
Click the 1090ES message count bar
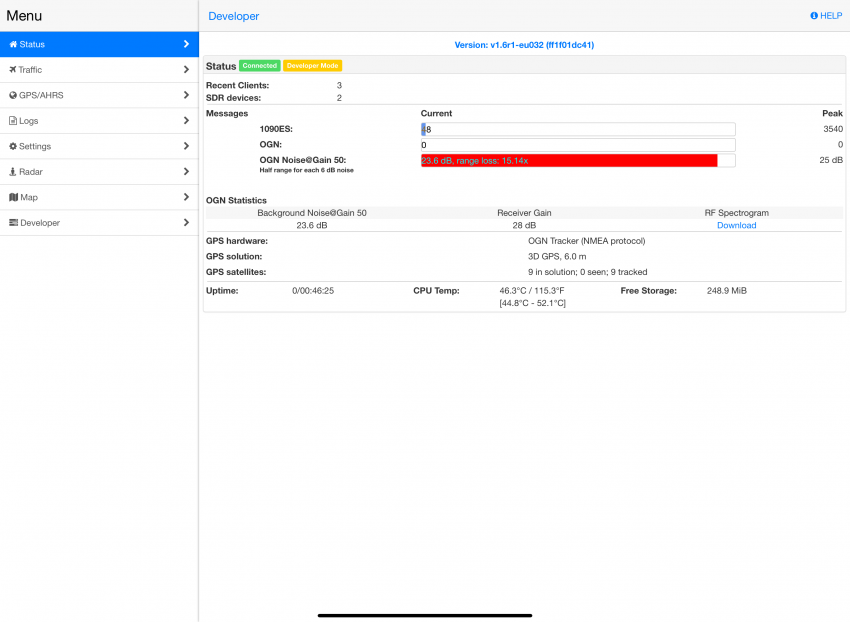[578, 129]
